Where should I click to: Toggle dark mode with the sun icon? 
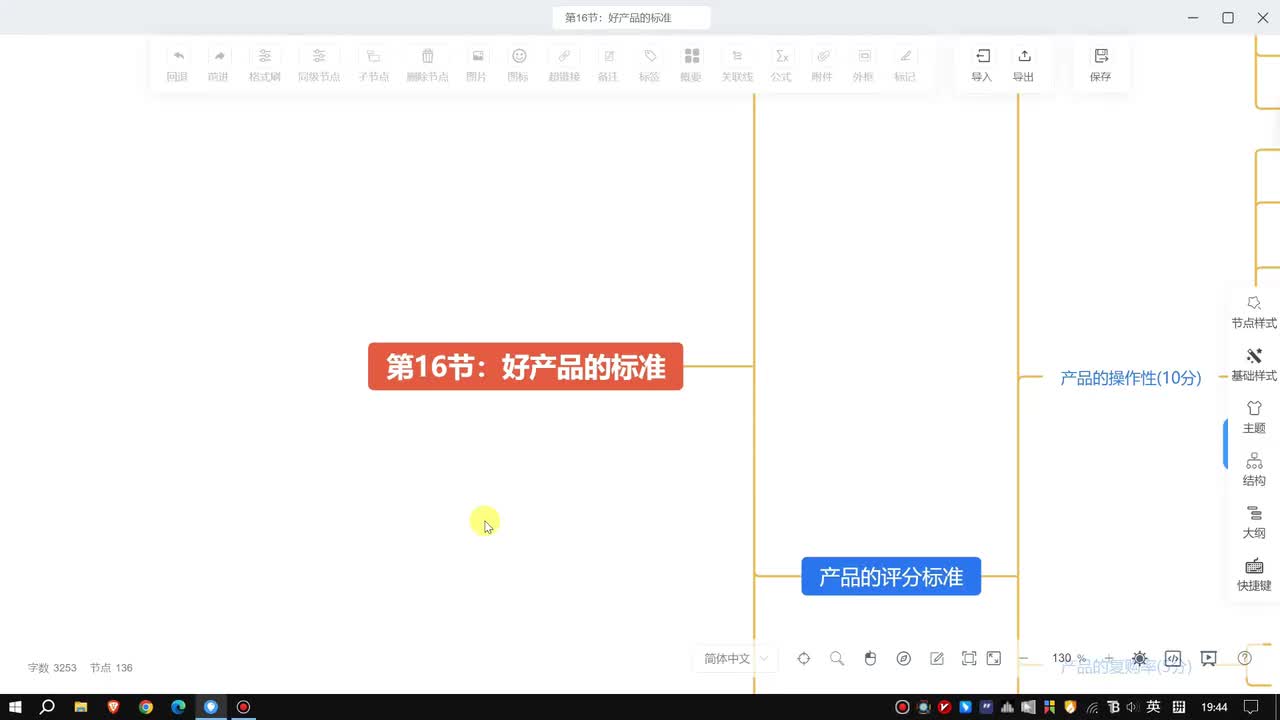pyautogui.click(x=1140, y=658)
